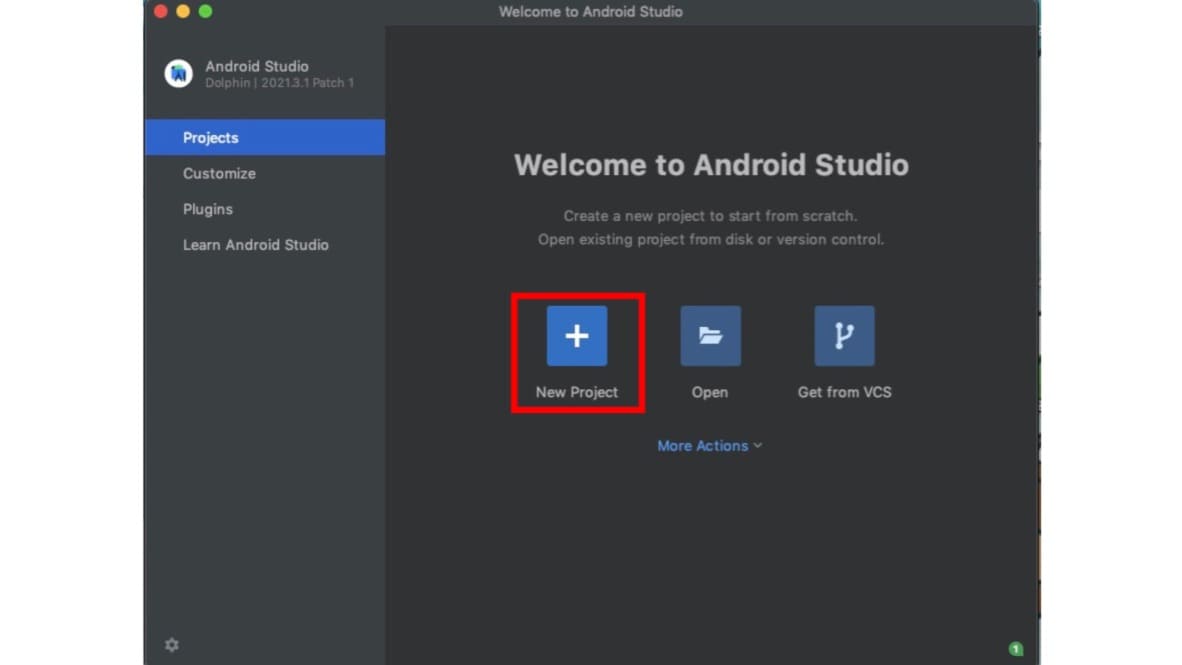This screenshot has height=665, width=1182.
Task: Open the green notification badge showing 1
Action: [1016, 649]
